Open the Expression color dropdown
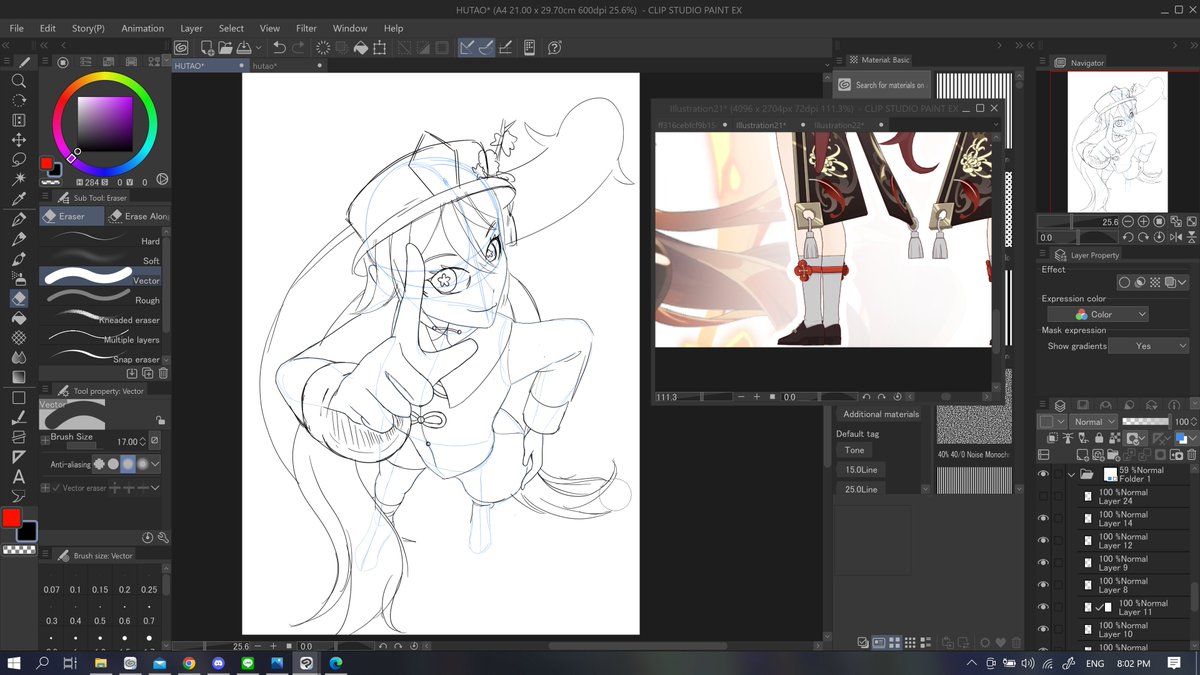Screen dimensions: 1200x675 click(1097, 314)
